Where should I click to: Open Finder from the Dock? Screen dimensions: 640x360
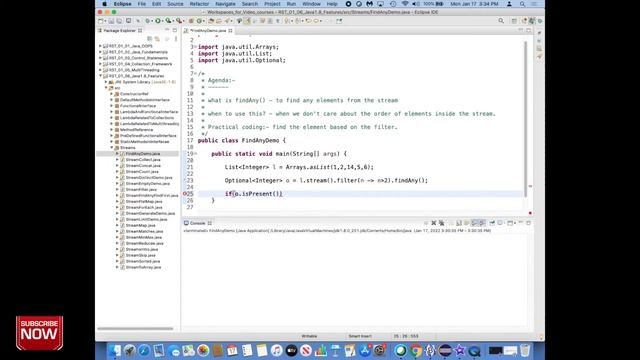point(115,351)
